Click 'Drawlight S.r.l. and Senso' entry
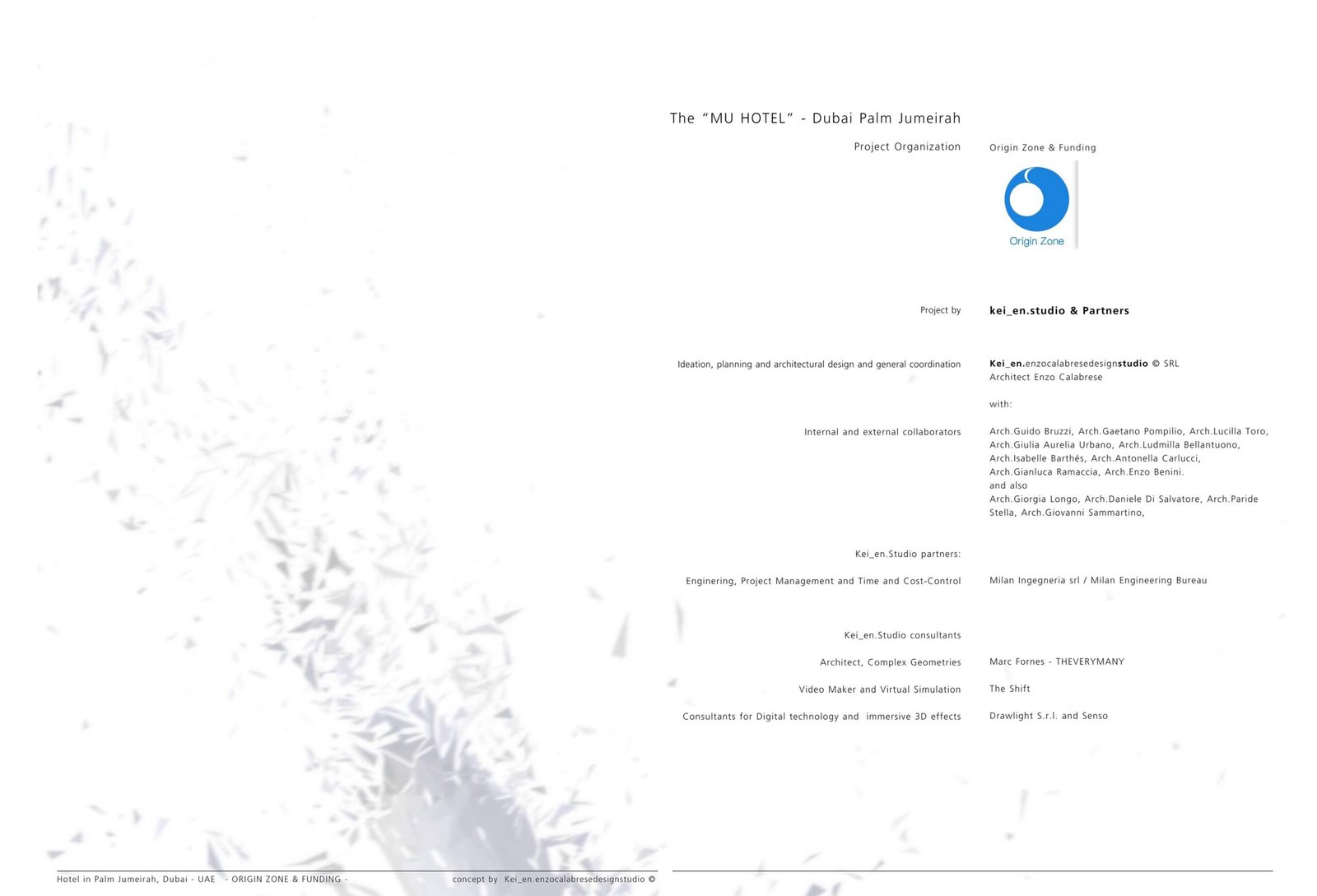The width and height of the screenshot is (1317, 896). click(1048, 716)
